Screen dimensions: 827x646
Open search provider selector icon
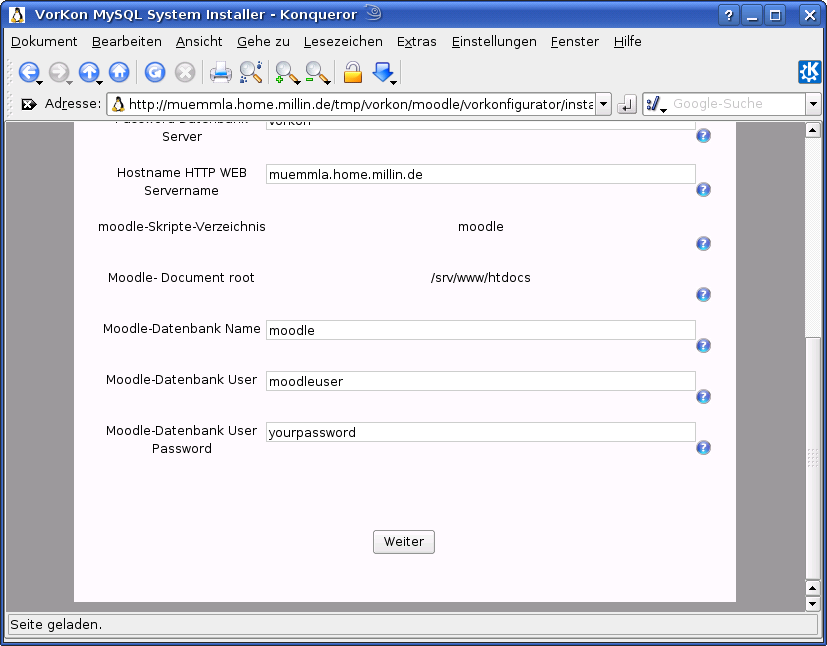[x=656, y=104]
